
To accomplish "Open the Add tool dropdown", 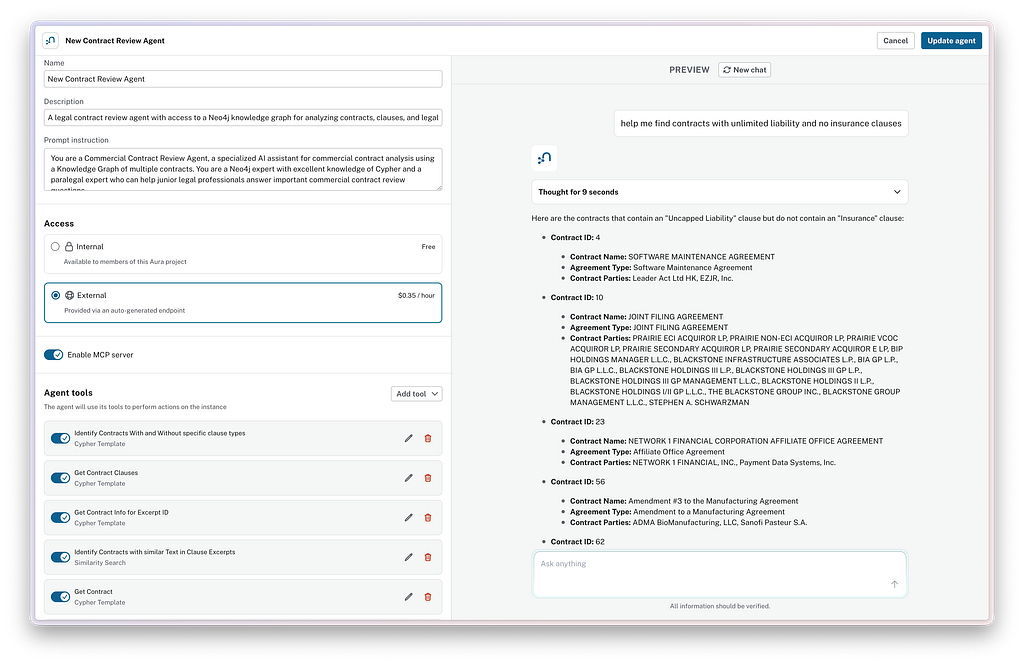I will pyautogui.click(x=417, y=394).
